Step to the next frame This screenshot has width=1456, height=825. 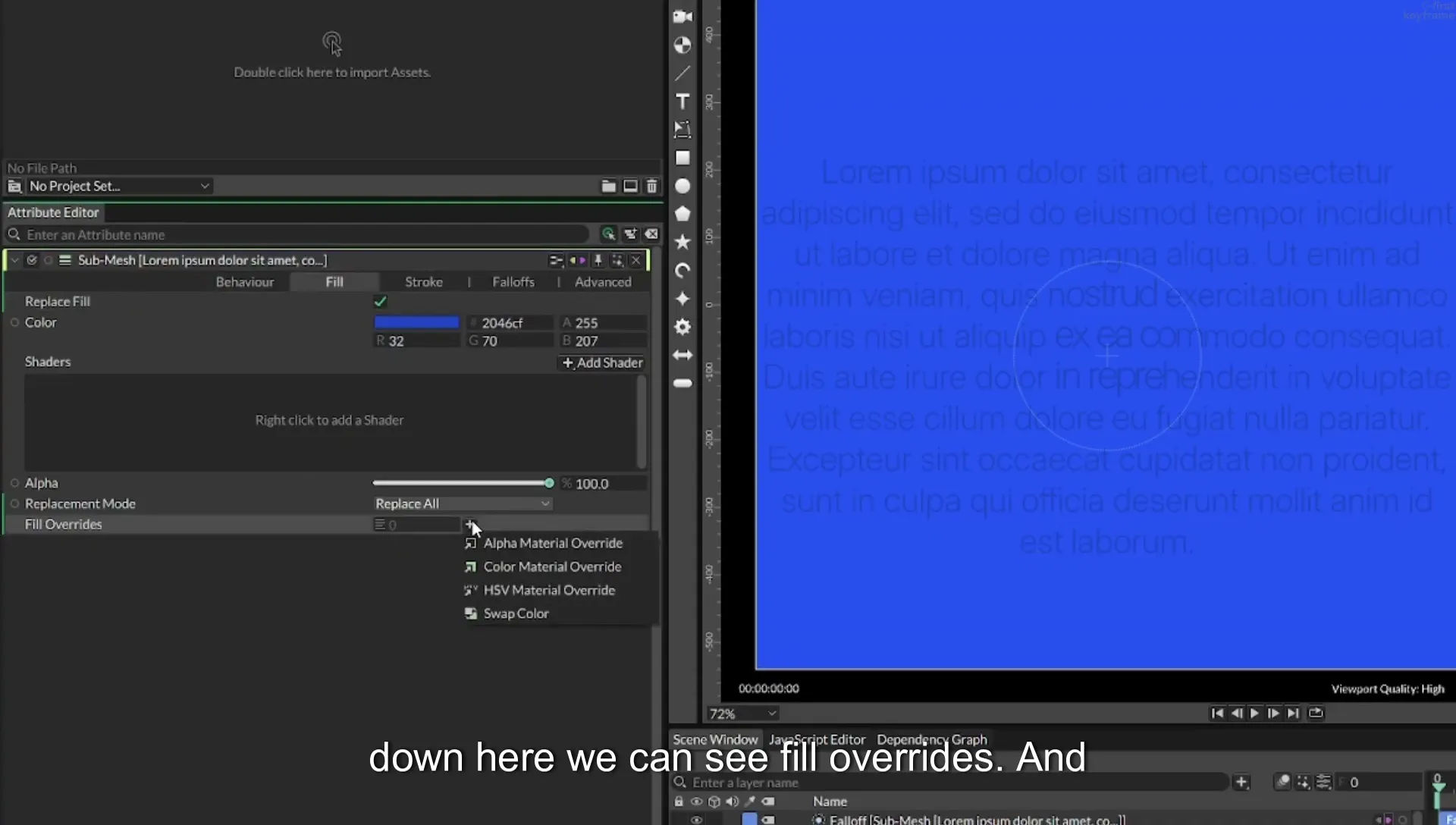(1273, 713)
